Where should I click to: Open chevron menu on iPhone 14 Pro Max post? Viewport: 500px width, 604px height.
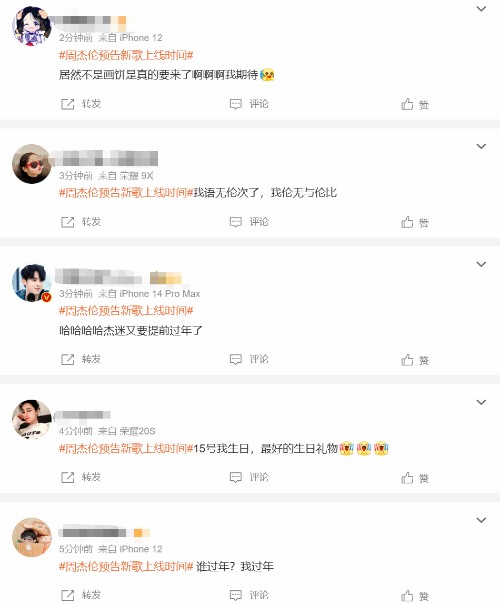click(x=481, y=264)
